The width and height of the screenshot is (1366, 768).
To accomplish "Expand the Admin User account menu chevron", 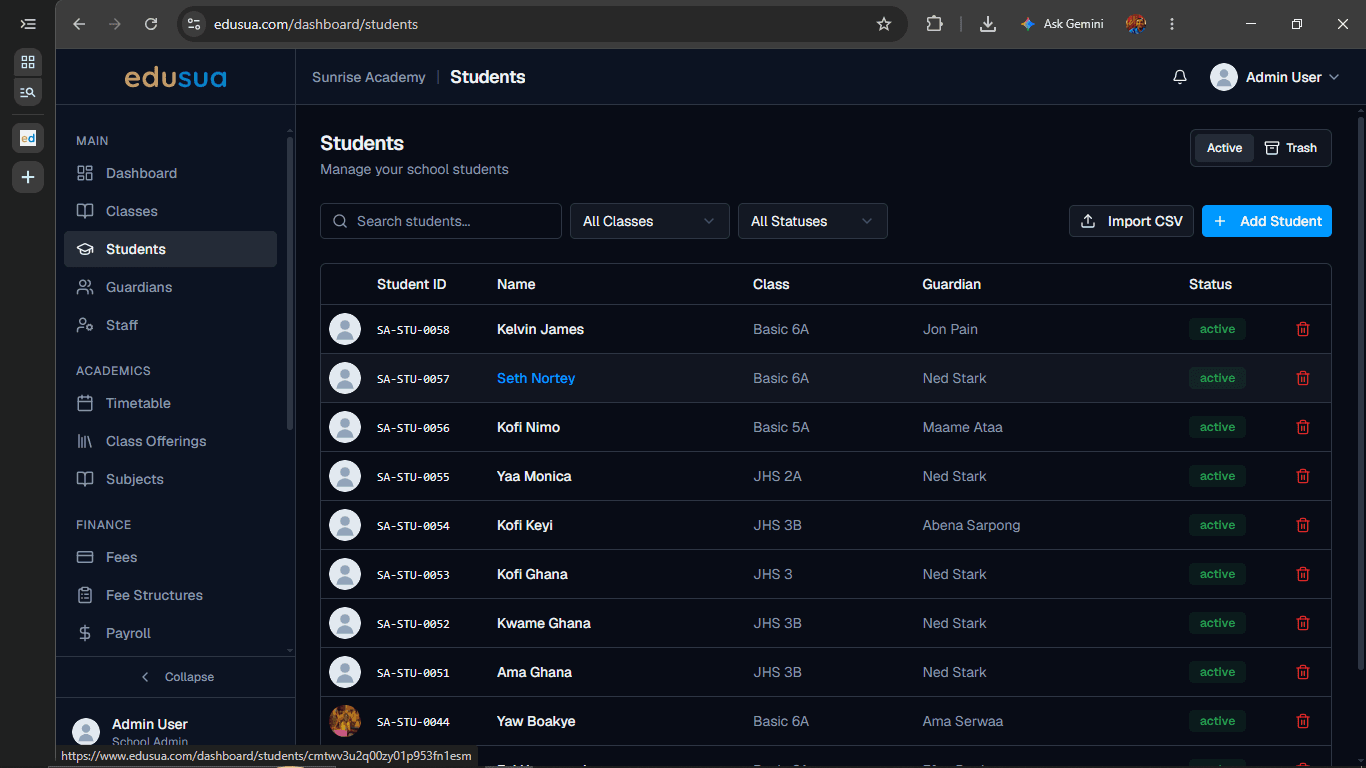I will click(1333, 77).
